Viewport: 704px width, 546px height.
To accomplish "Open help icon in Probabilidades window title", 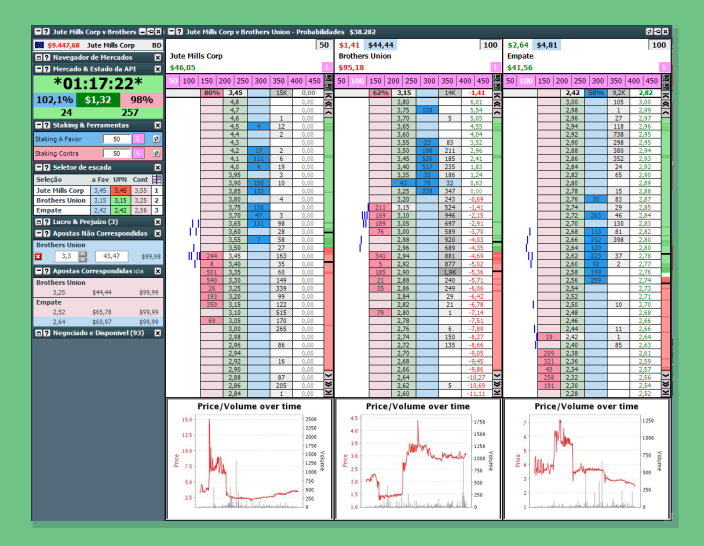I will click(180, 32).
